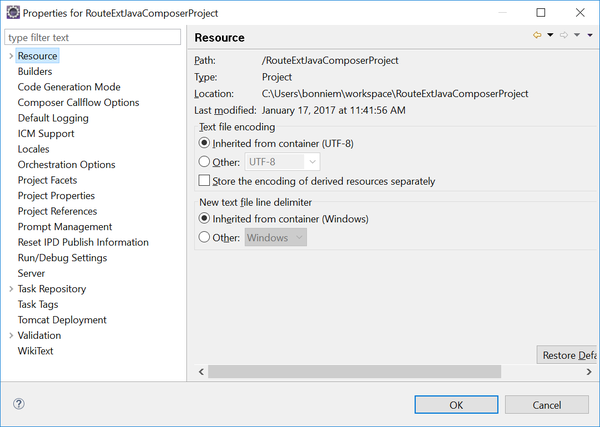Click the back navigation arrow icon
This screenshot has height=427, width=600.
coord(537,35)
